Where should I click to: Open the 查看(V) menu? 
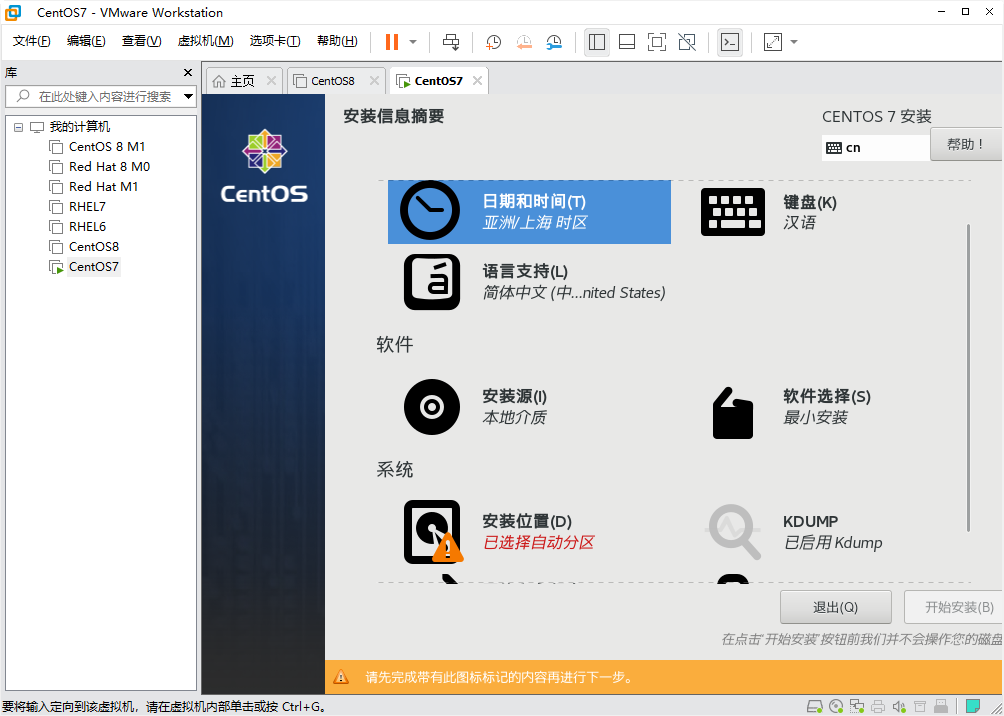(142, 41)
